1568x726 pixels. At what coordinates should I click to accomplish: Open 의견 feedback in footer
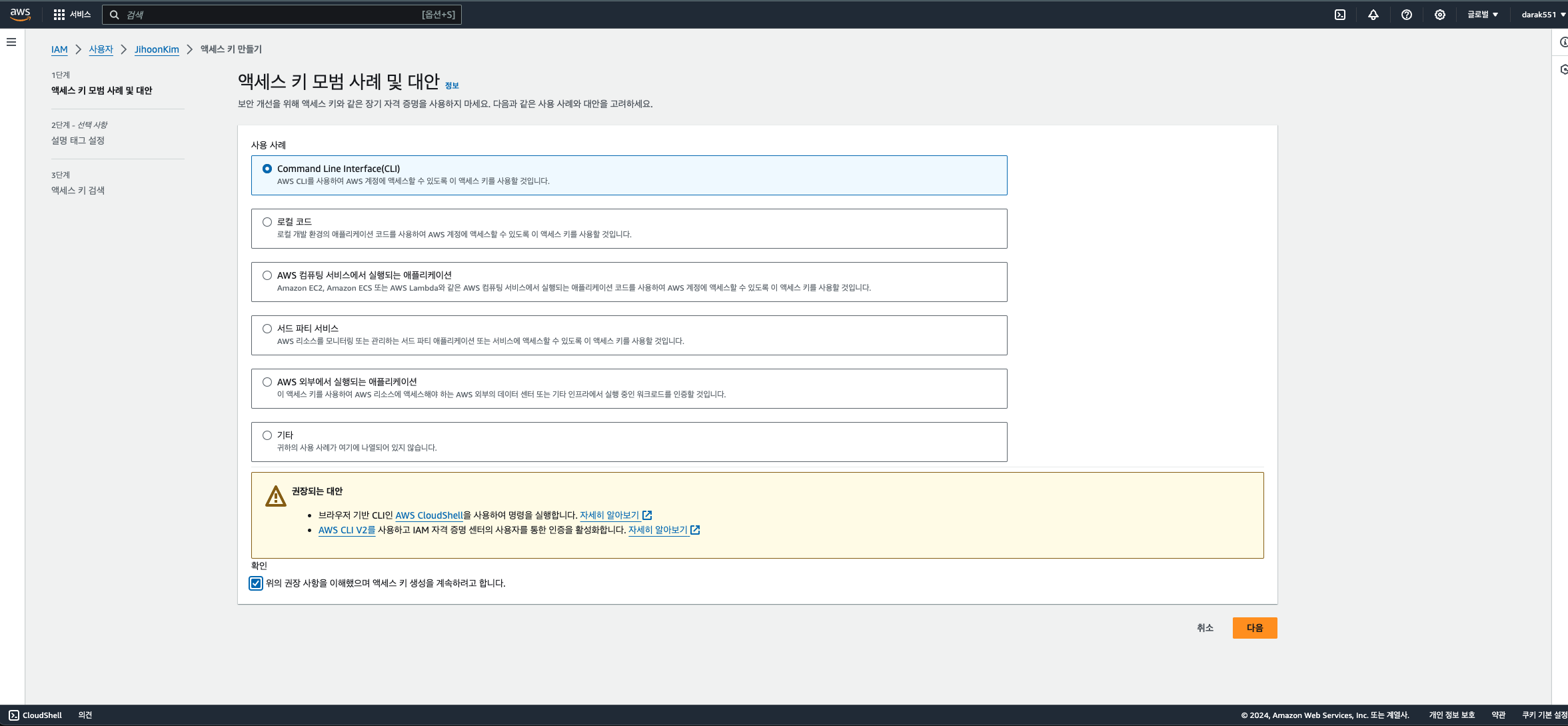[85, 715]
